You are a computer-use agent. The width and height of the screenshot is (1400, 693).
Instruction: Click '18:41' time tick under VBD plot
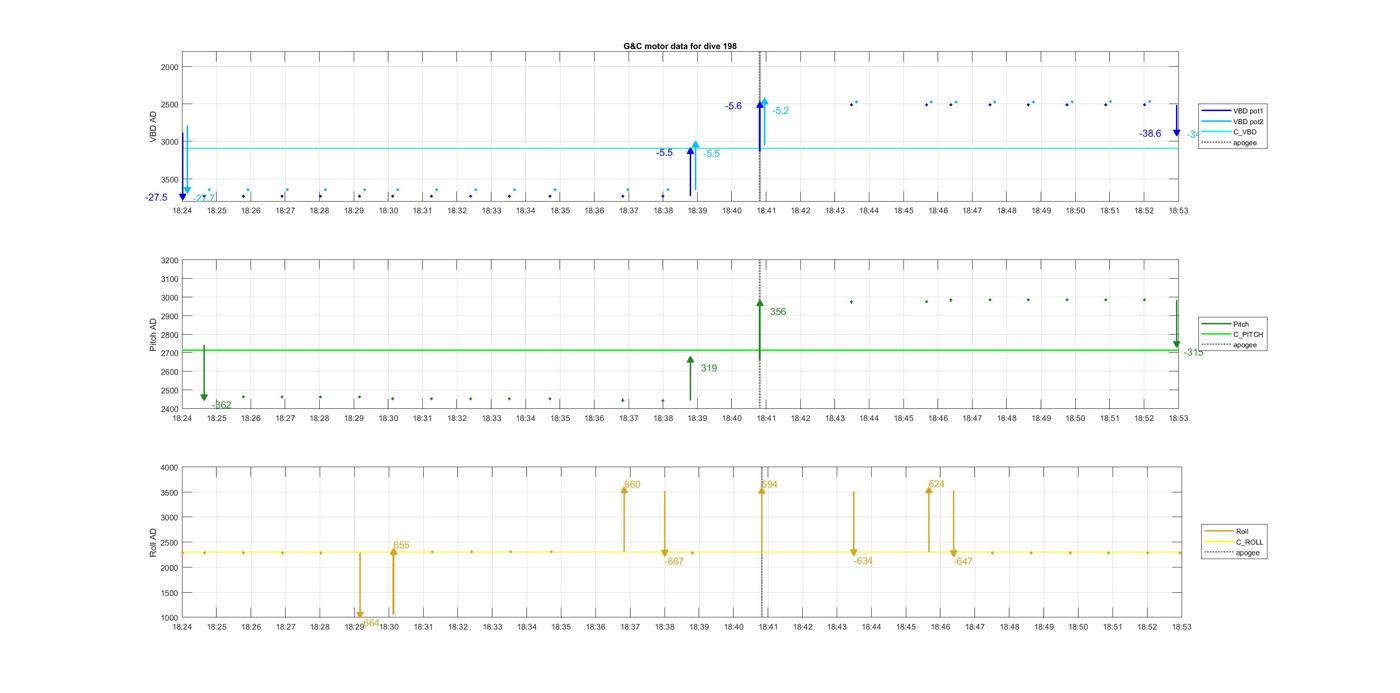(x=766, y=211)
